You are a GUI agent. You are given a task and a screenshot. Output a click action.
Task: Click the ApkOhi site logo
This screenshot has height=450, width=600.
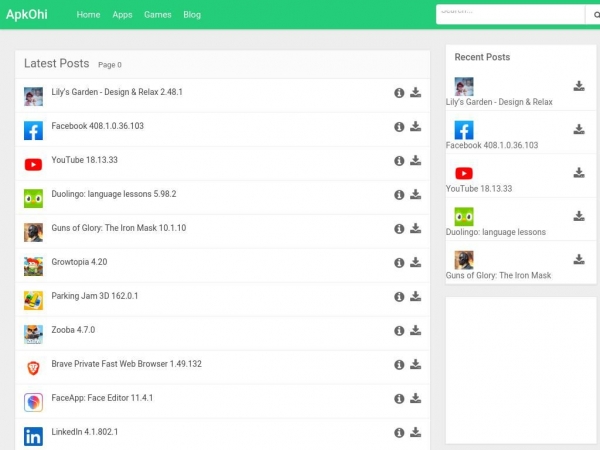[x=27, y=15]
